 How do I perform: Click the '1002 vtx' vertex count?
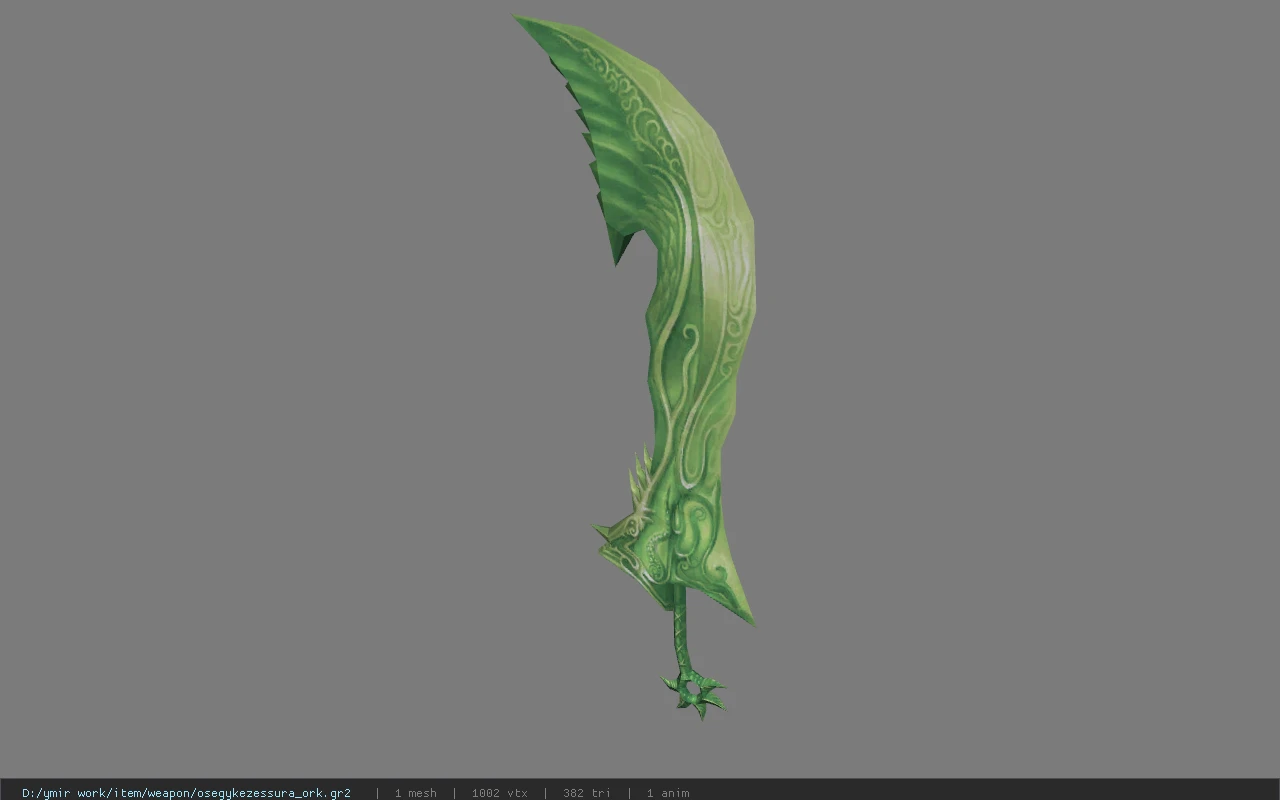click(x=499, y=793)
